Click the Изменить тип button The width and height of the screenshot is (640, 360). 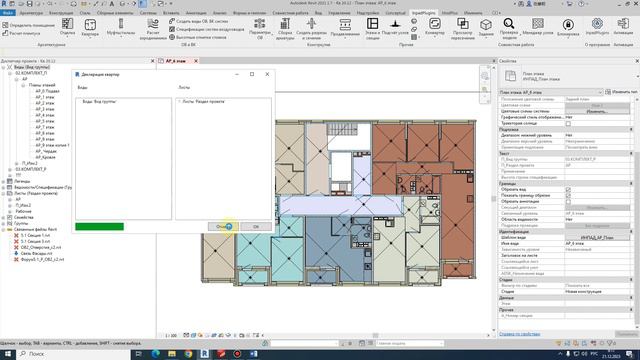pos(622,92)
